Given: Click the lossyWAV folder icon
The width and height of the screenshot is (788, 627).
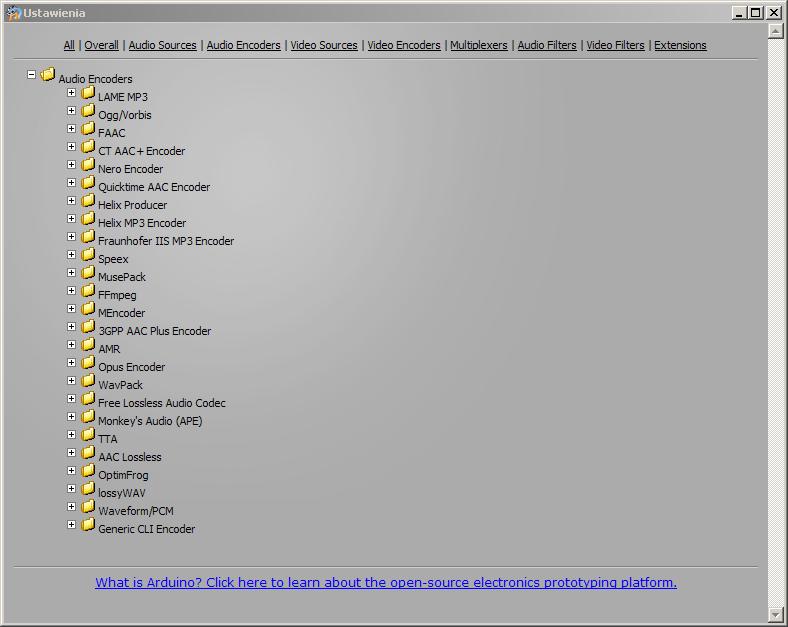Looking at the screenshot, I should tap(88, 489).
